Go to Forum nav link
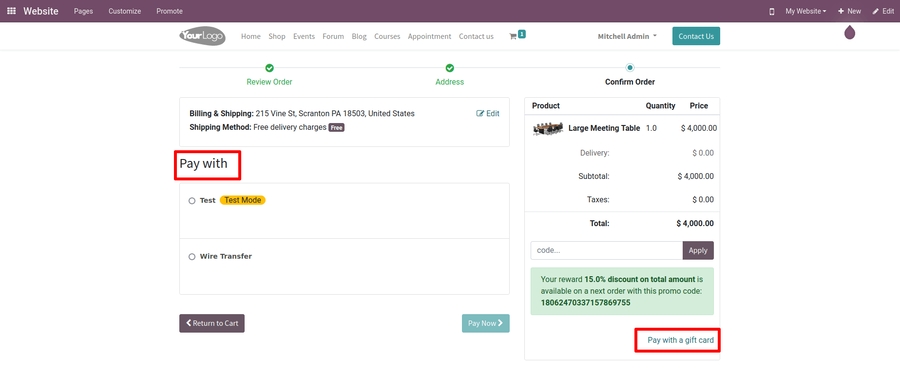 tap(333, 36)
